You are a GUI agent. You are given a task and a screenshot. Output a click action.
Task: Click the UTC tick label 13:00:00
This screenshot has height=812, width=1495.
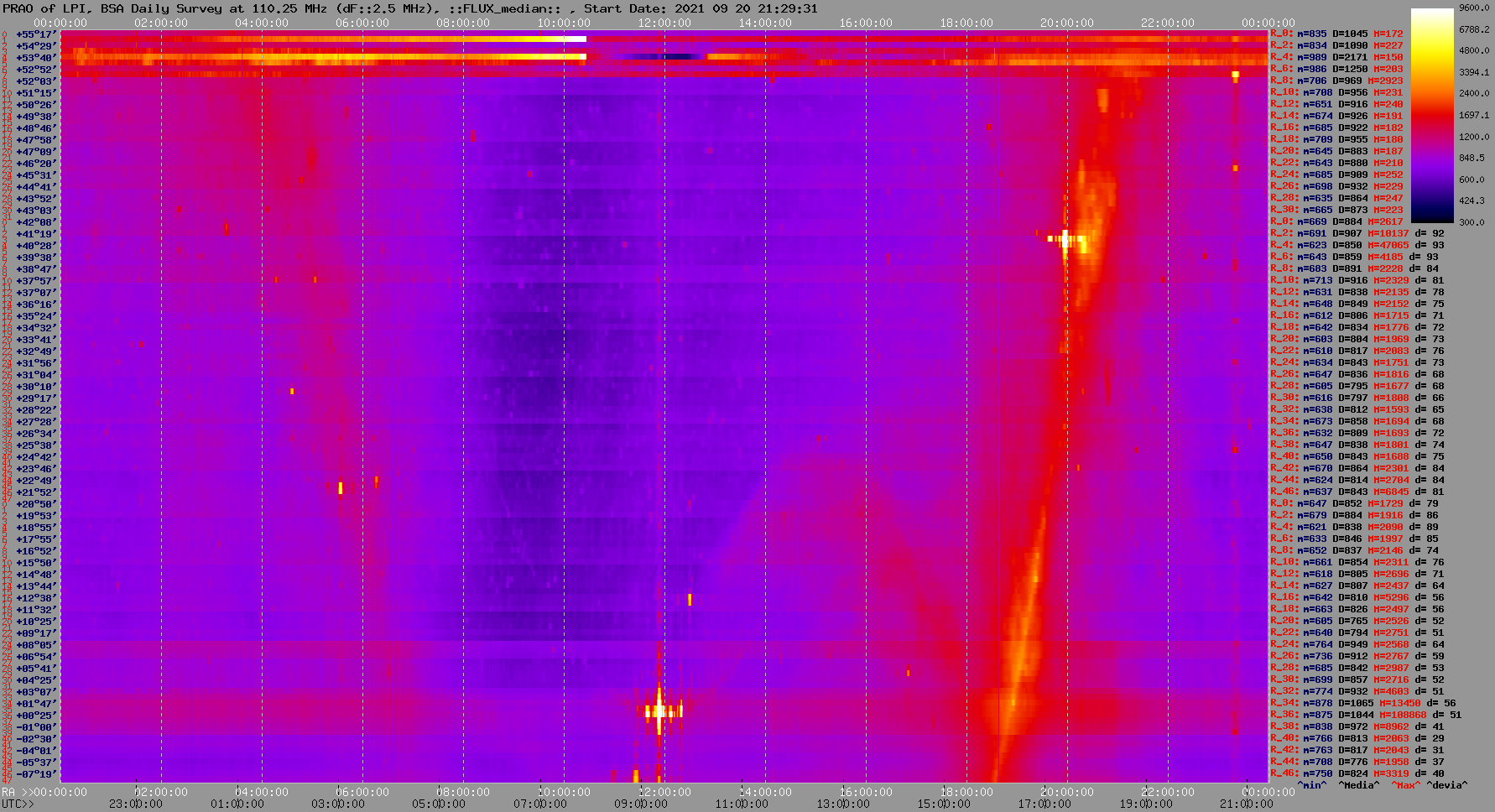pos(843,804)
